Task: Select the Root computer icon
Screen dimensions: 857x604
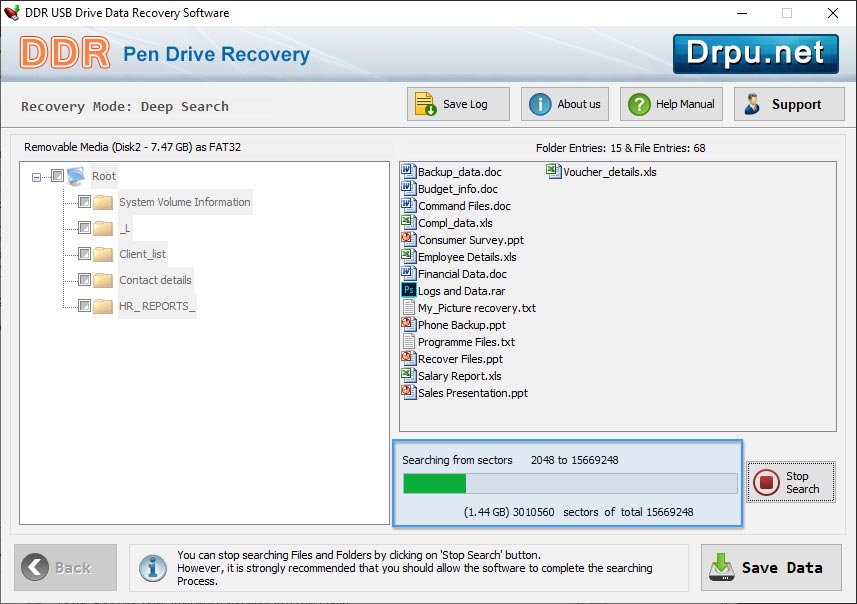Action: coord(76,176)
